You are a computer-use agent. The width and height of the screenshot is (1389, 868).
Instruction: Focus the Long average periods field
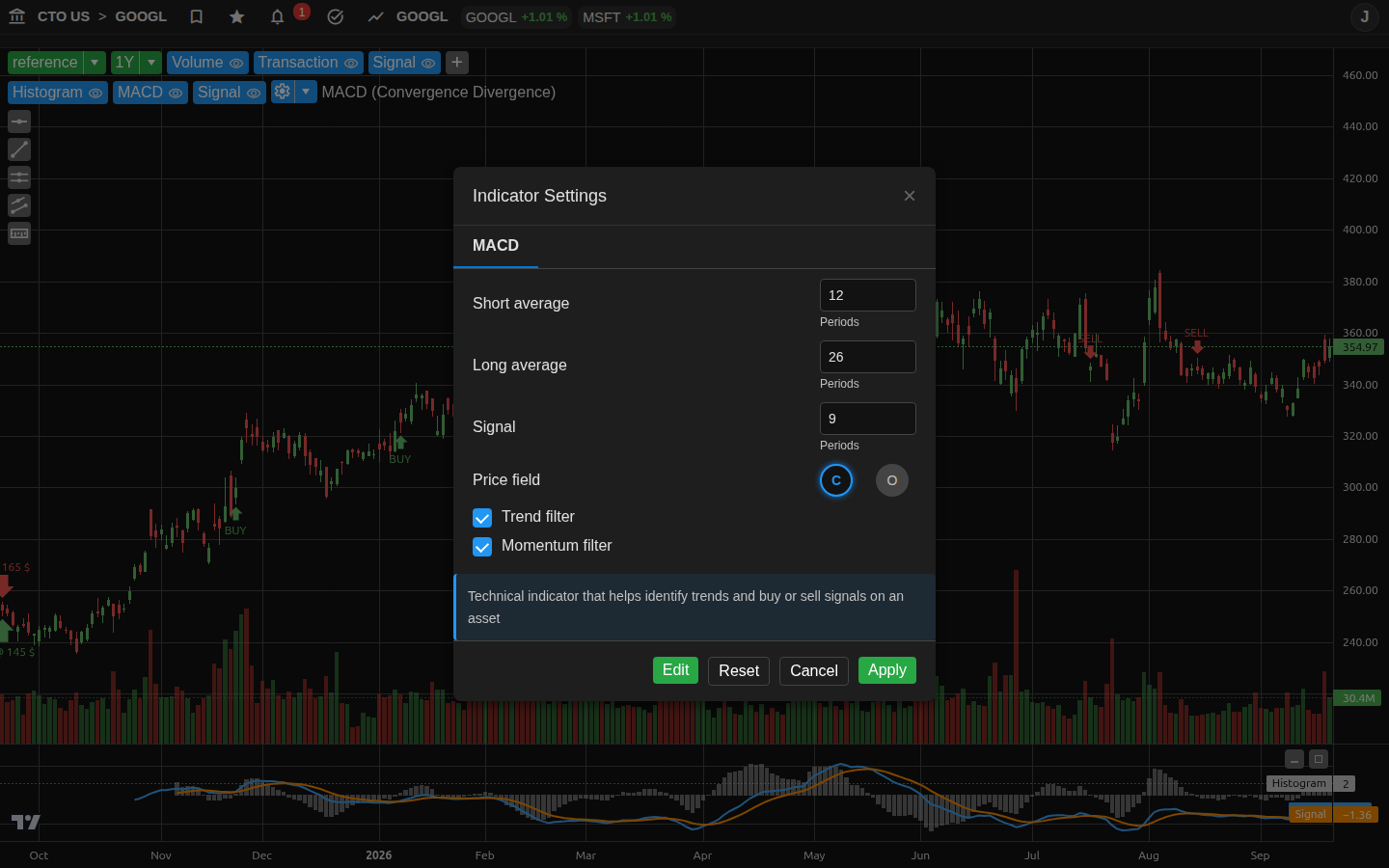point(868,357)
